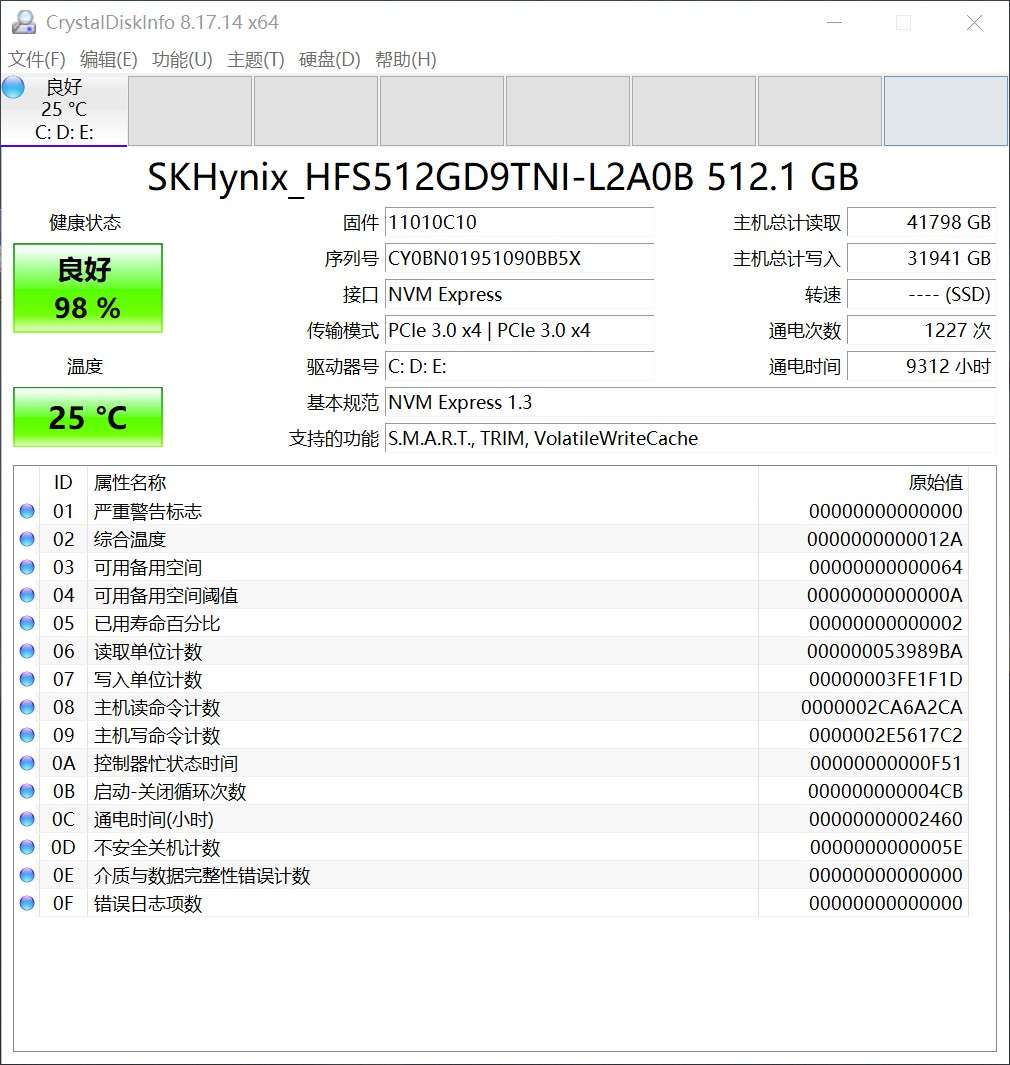Click the blue status dot for 综合温度

point(27,539)
